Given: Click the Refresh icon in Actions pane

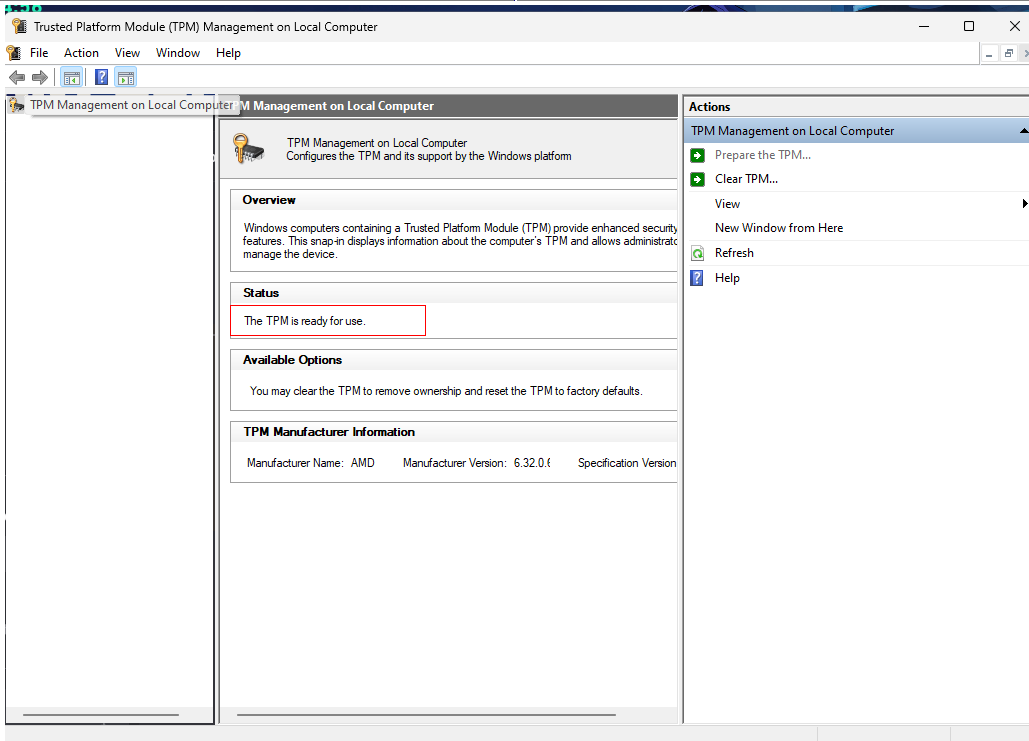Looking at the screenshot, I should 698,253.
